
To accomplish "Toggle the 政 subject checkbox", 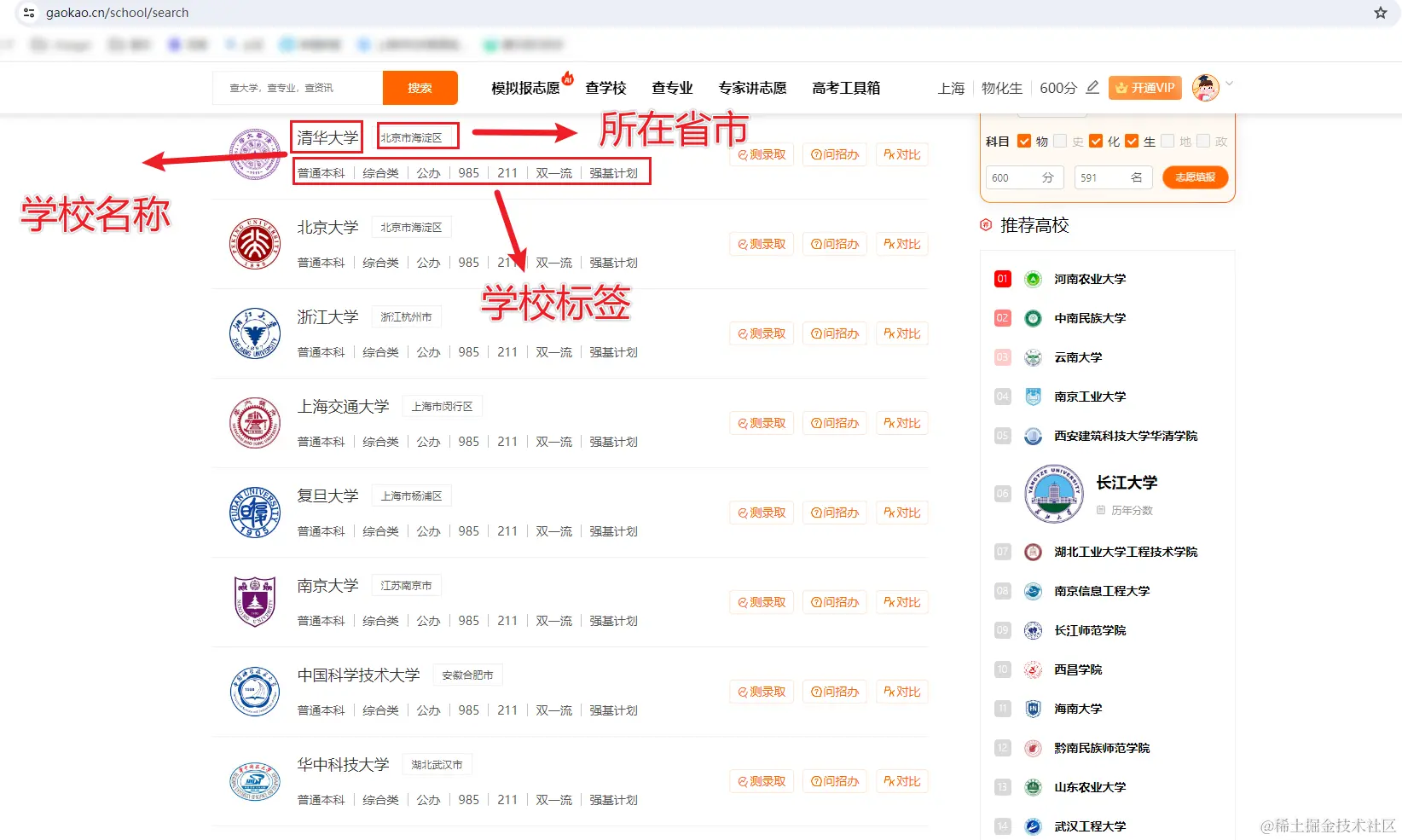I will pos(1203,141).
